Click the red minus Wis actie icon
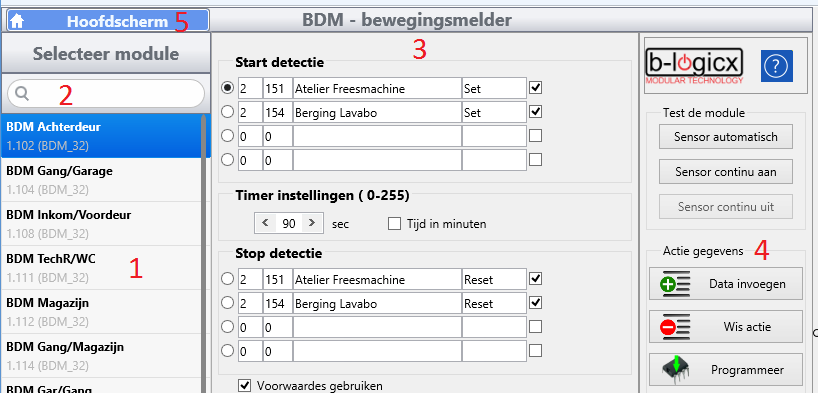Screen dimensions: 818x393 (676, 327)
